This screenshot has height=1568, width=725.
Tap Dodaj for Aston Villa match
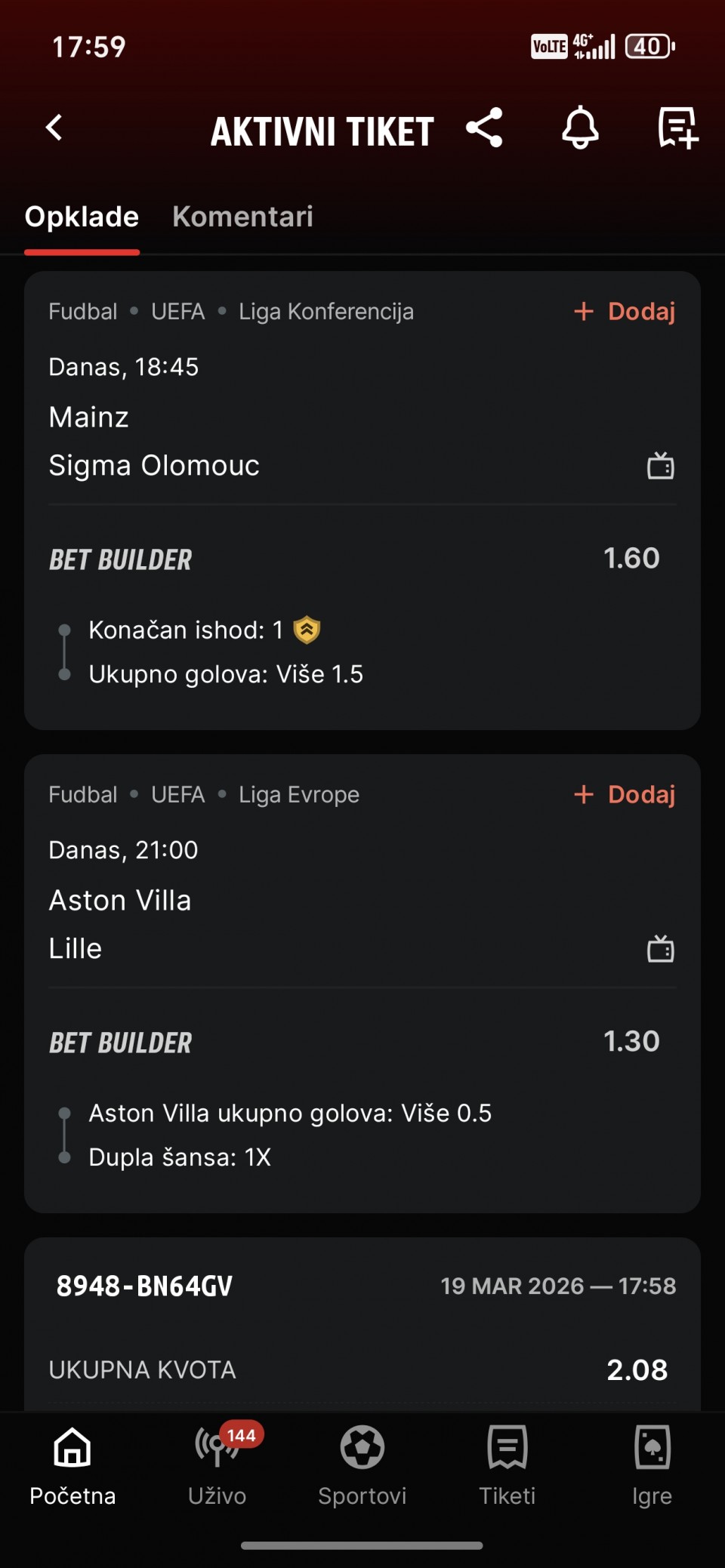coord(625,794)
